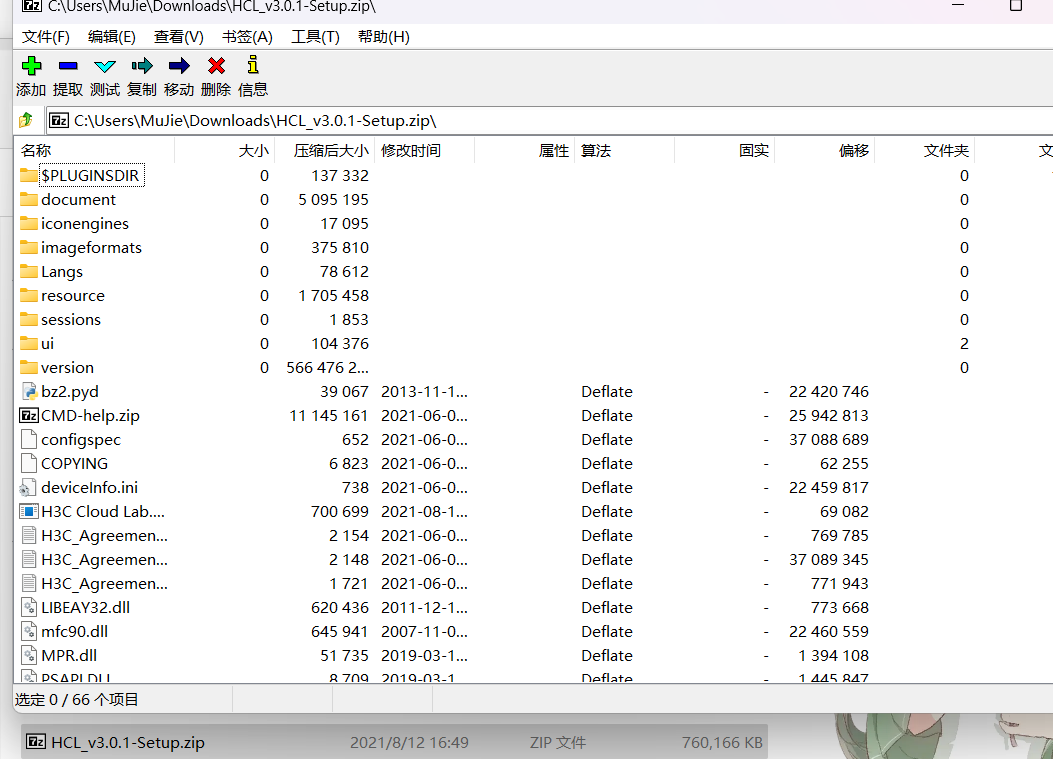
Task: Select the resource folder icon
Action: [29, 296]
